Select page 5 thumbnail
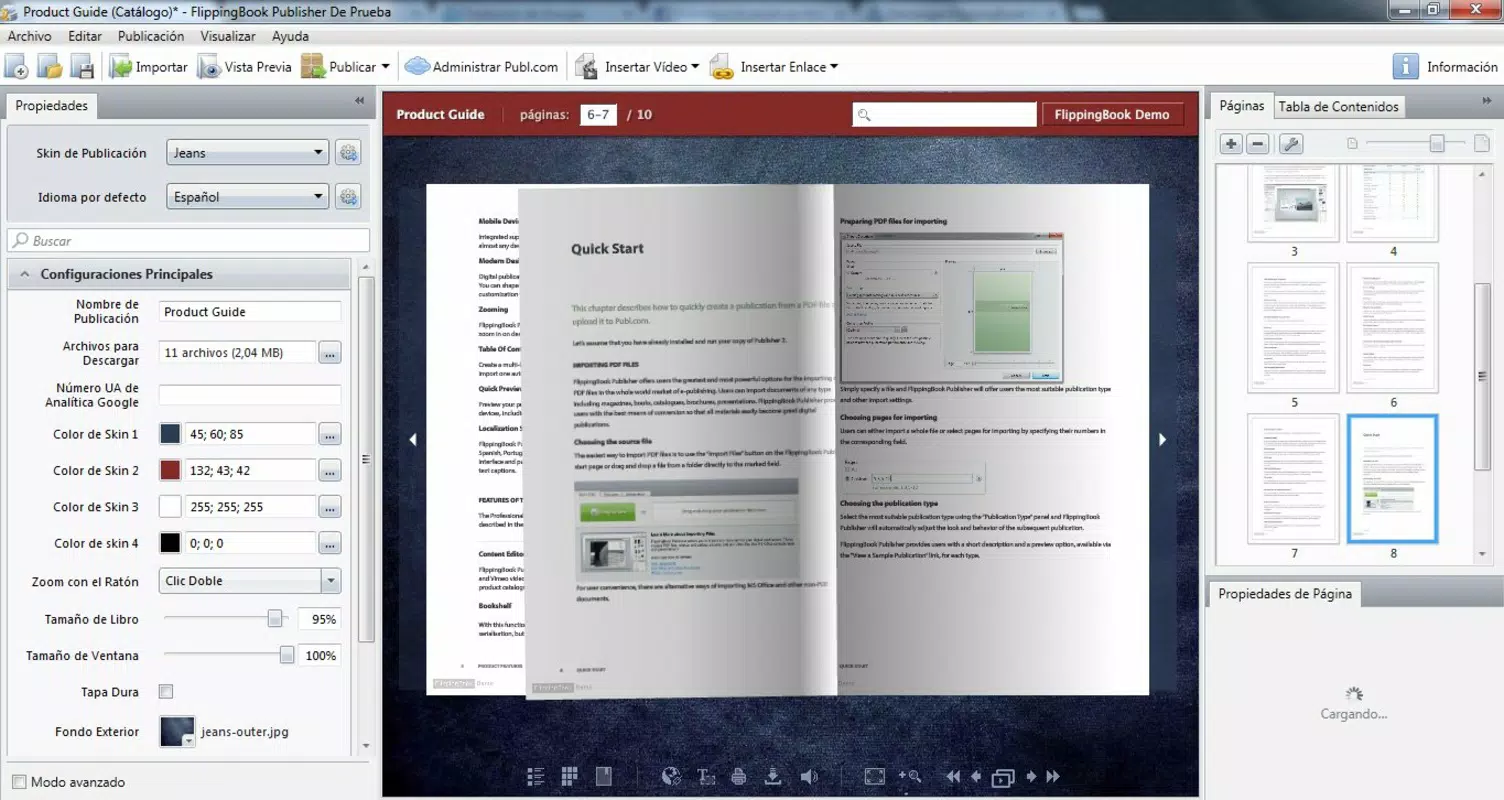This screenshot has height=800, width=1504. pos(1293,328)
